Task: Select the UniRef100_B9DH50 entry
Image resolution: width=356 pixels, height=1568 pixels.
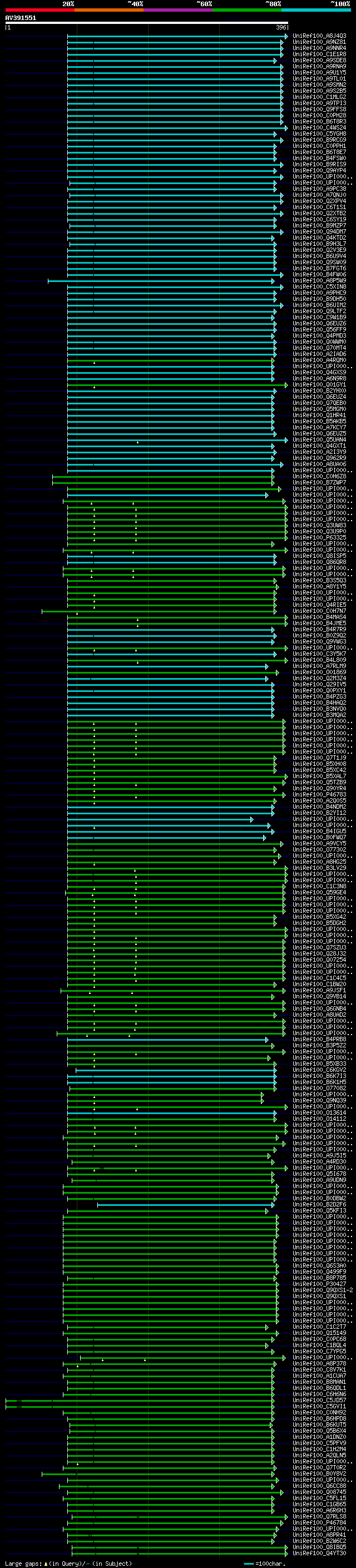Action: (319, 299)
